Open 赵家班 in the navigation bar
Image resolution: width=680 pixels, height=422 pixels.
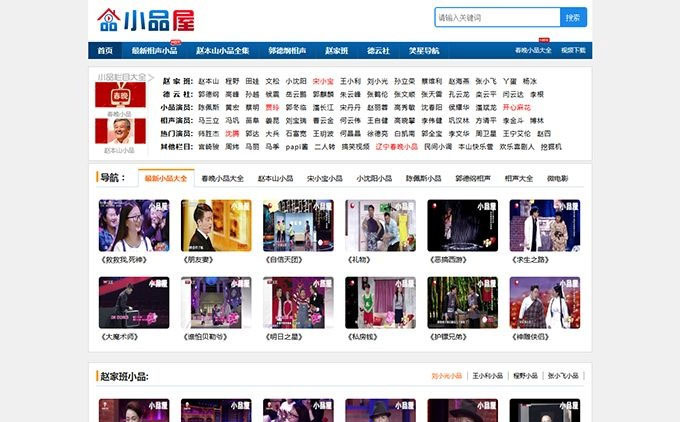click(337, 50)
